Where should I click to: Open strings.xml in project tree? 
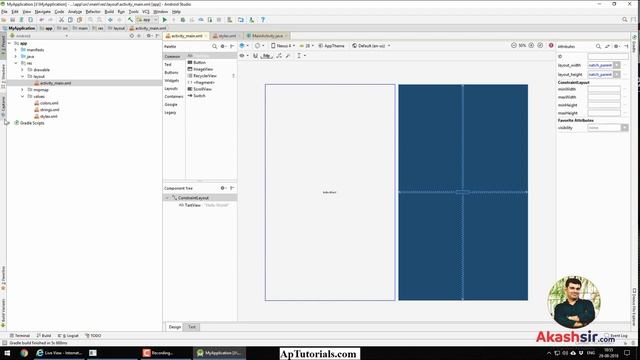(50, 110)
